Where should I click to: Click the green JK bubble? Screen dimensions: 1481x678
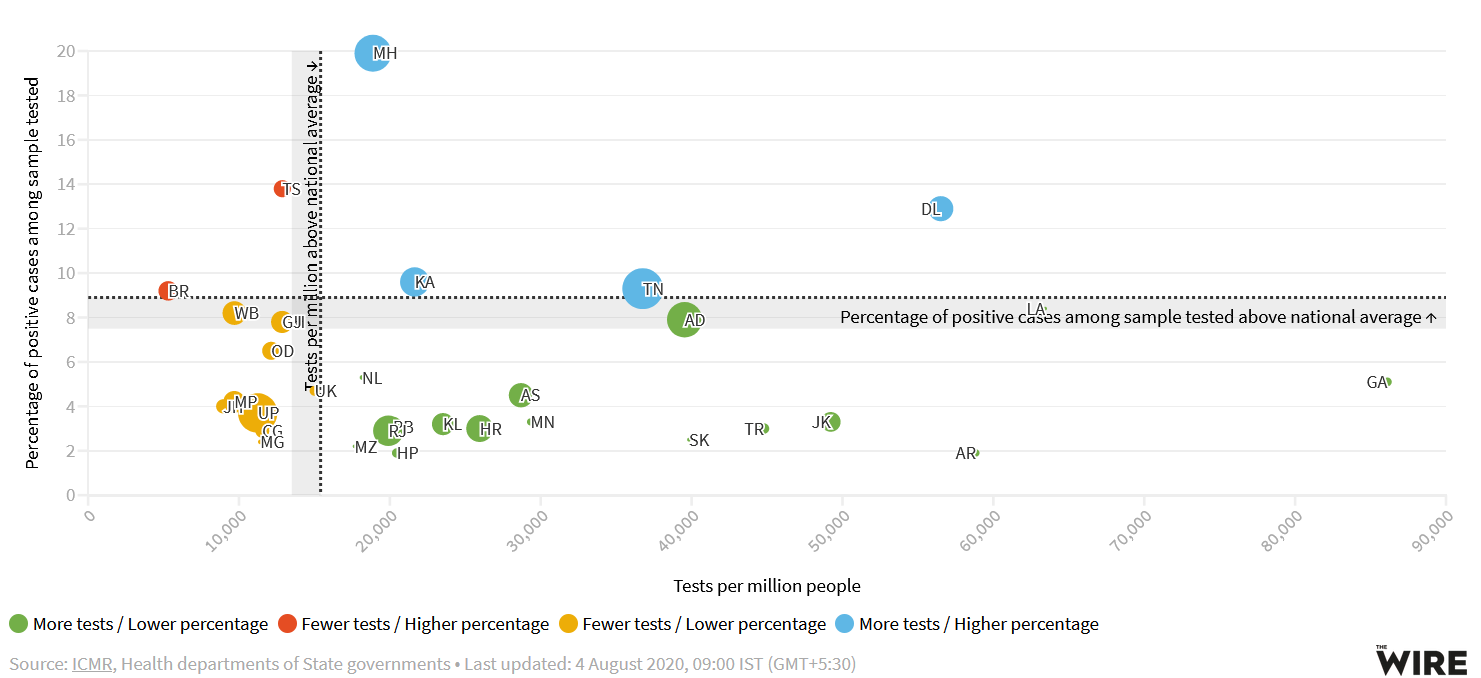[x=830, y=422]
